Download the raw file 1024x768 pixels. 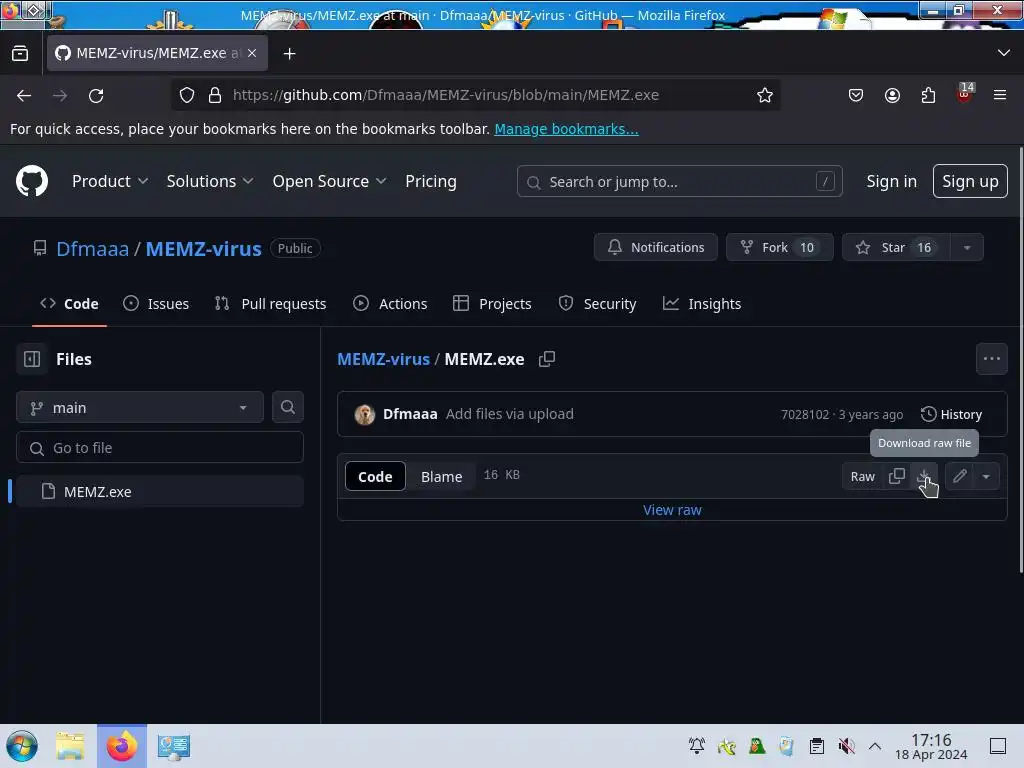924,476
